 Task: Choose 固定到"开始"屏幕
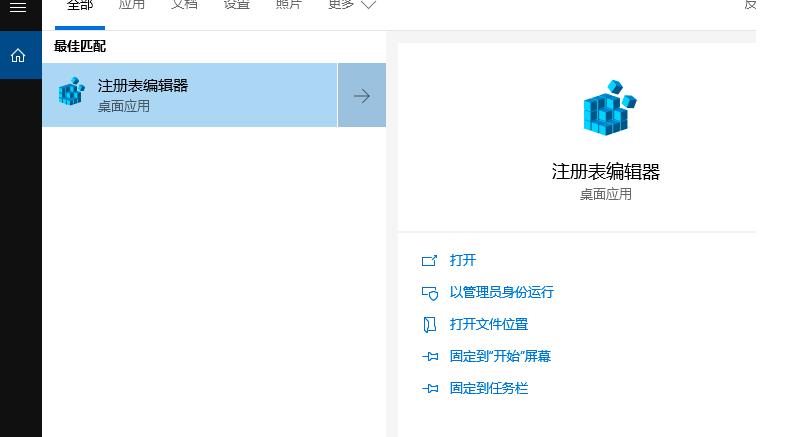[500, 356]
